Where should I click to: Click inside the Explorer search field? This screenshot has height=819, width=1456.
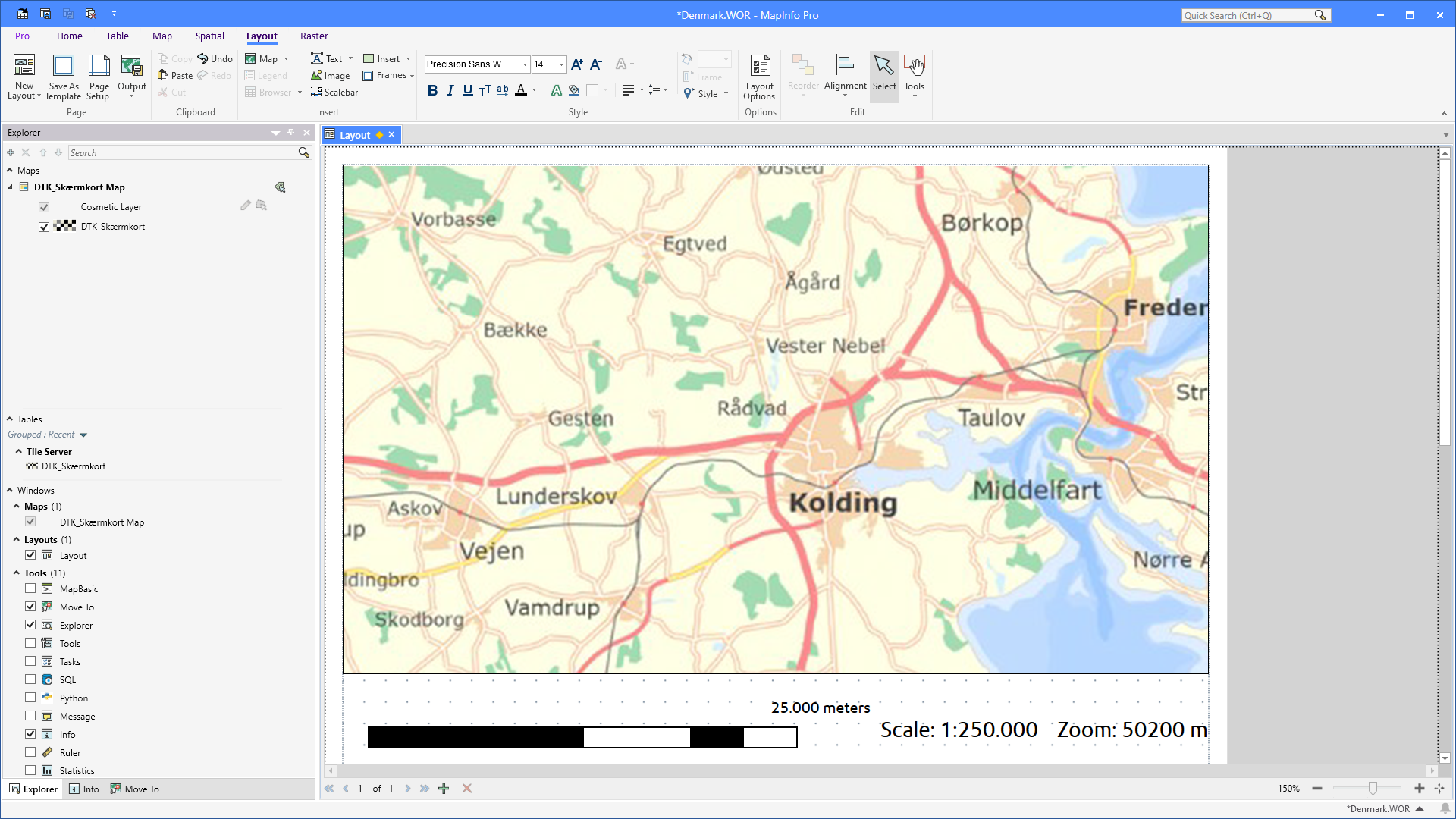182,152
